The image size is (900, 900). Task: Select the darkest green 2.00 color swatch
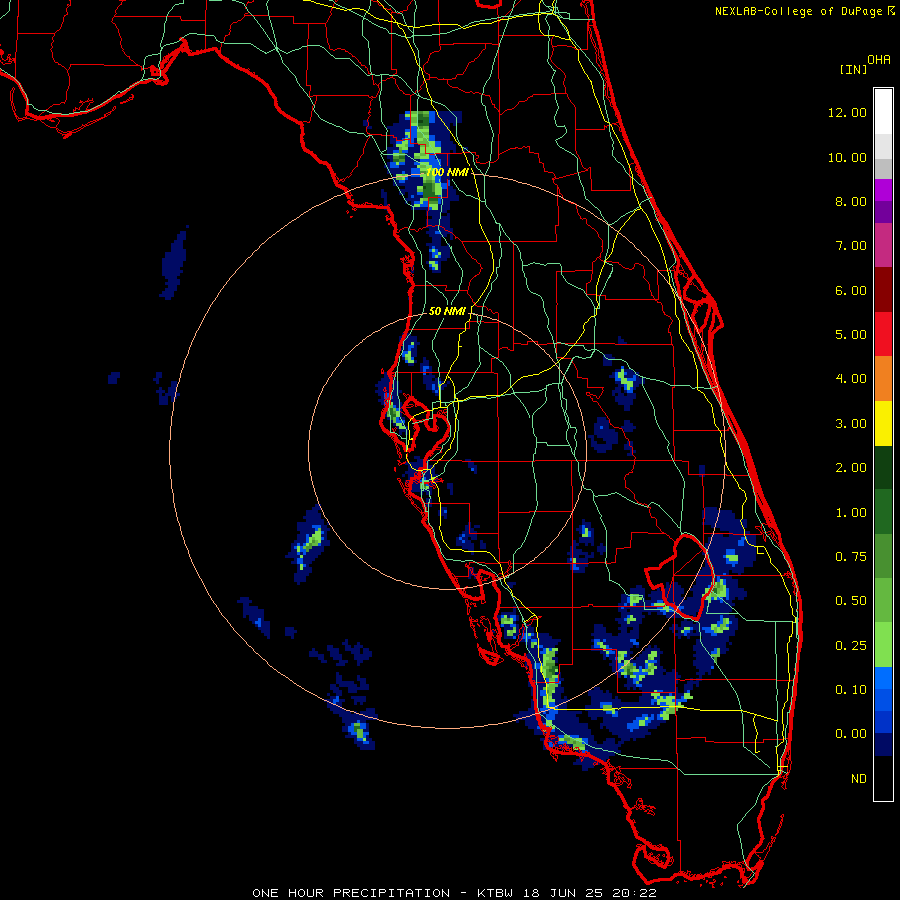883,467
